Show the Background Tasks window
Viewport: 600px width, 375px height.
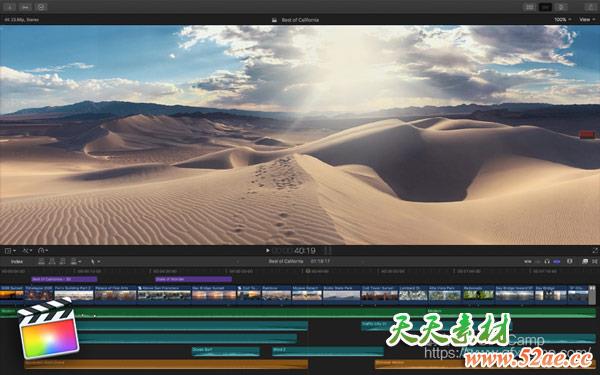(41, 7)
